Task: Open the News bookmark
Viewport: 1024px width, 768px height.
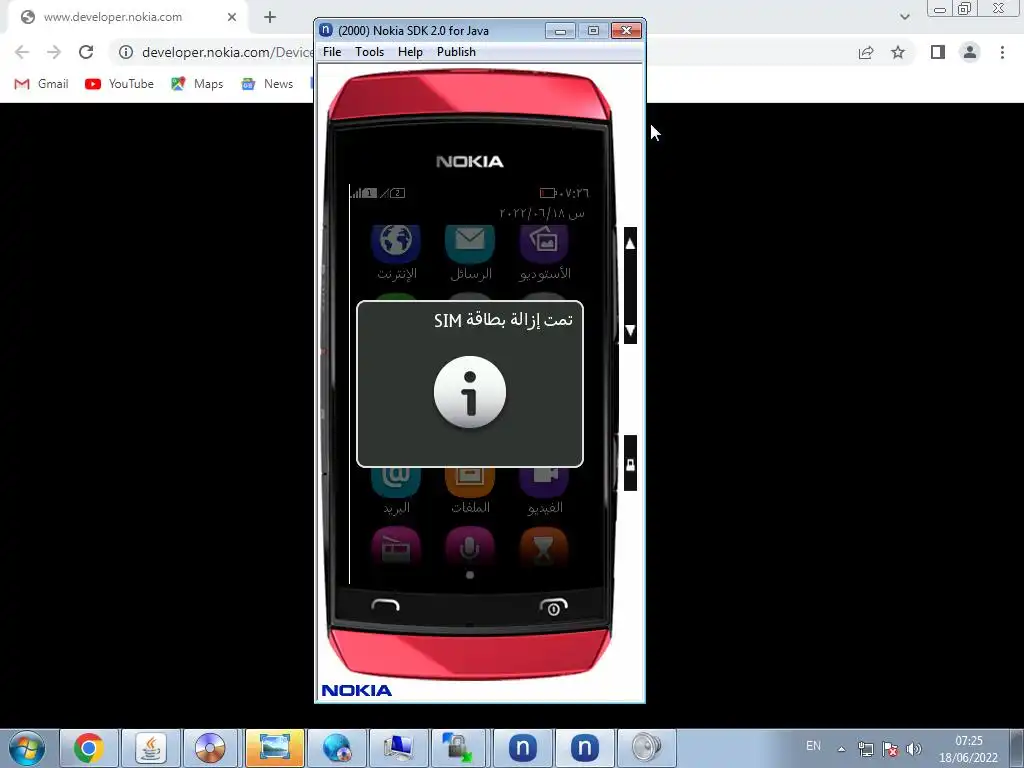Action: pyautogui.click(x=267, y=84)
